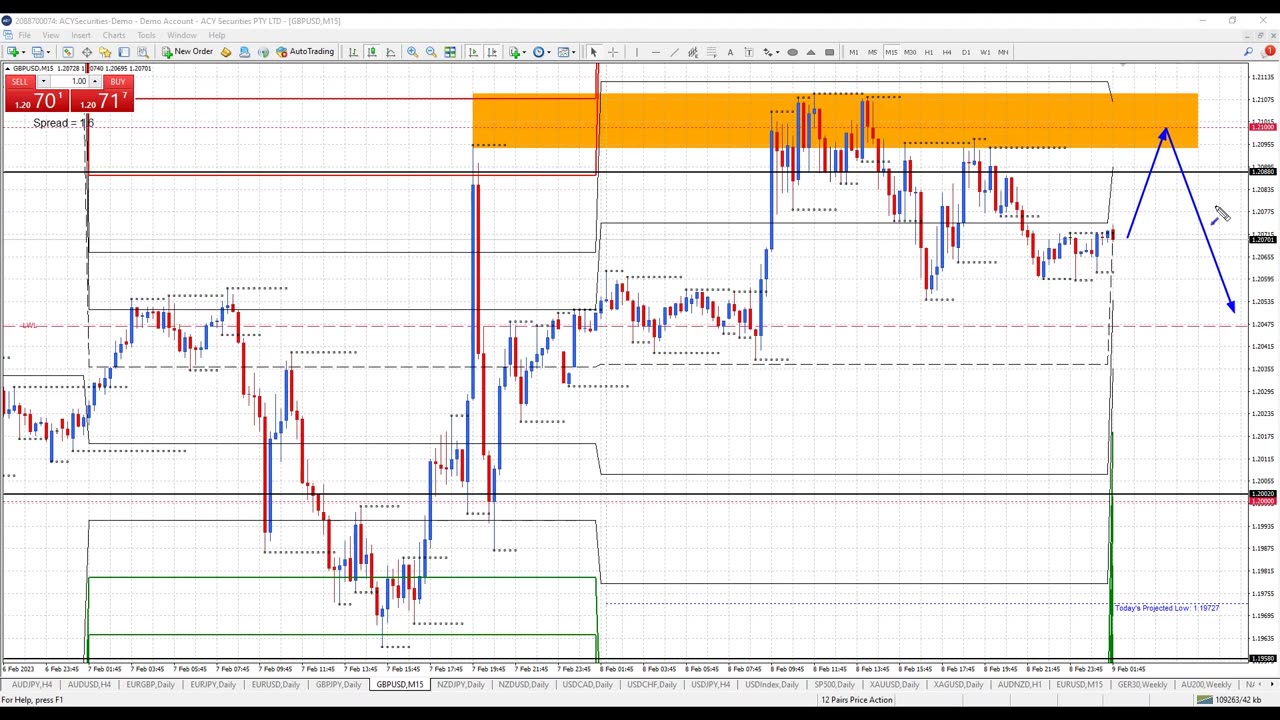Select the crosshair tool
The image size is (1280, 720).
click(x=613, y=52)
